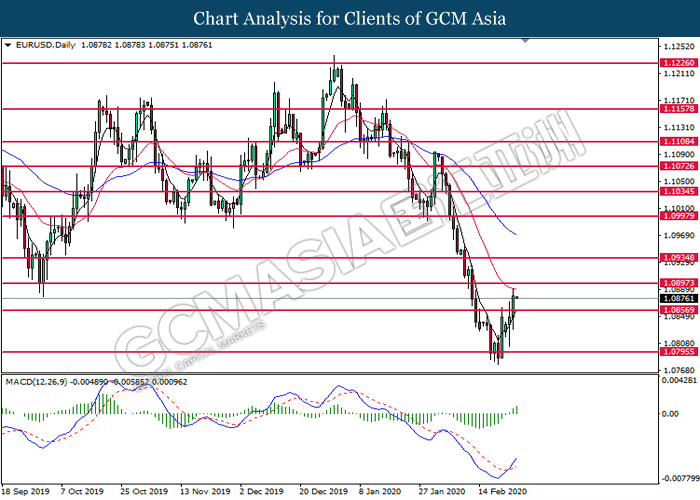
Task: Click the 25 Oct 2019 date label
Action: (x=144, y=492)
